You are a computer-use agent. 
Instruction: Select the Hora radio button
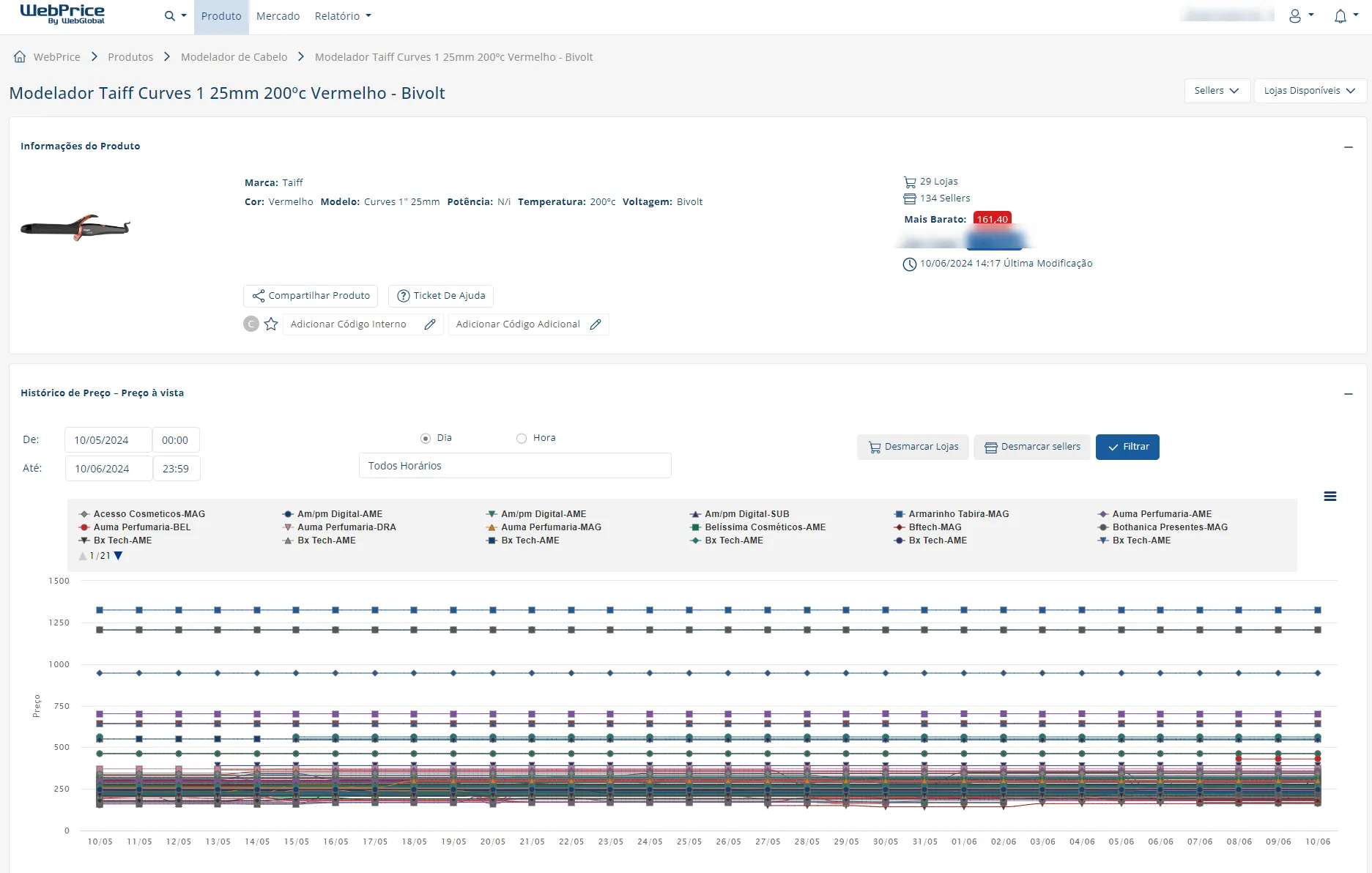[x=522, y=438]
